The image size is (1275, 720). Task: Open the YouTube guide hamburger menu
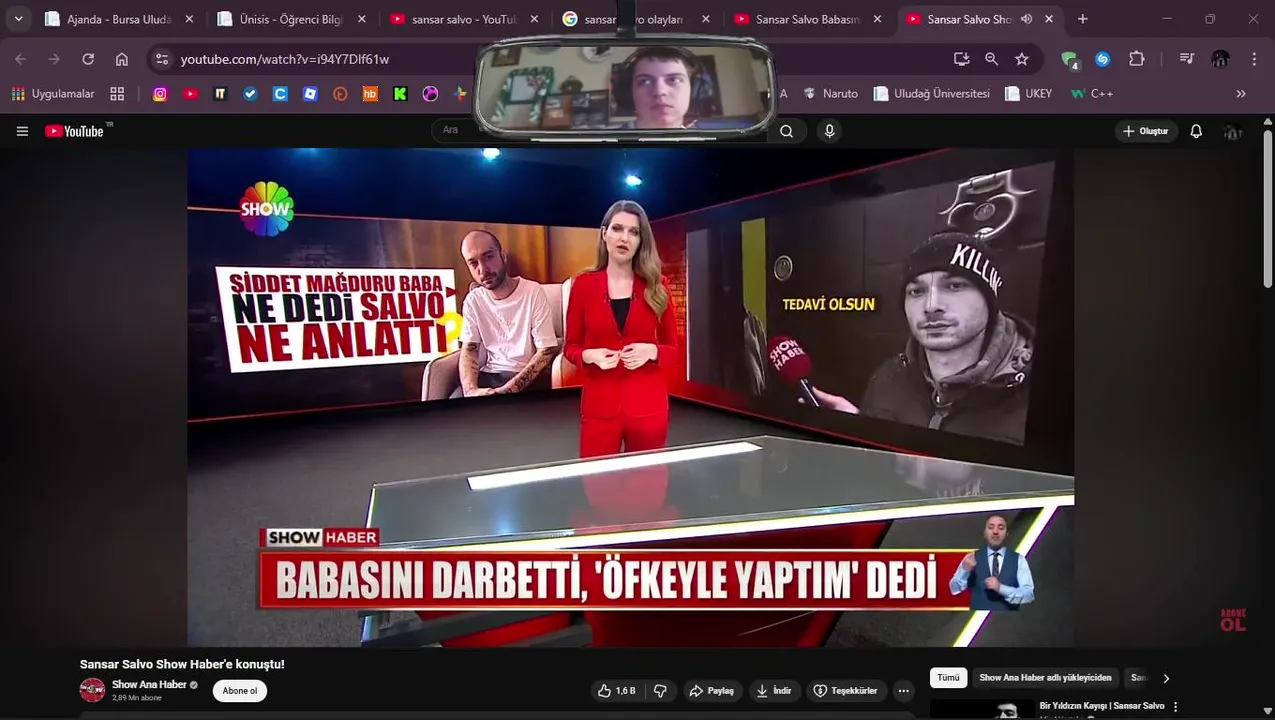click(x=22, y=131)
